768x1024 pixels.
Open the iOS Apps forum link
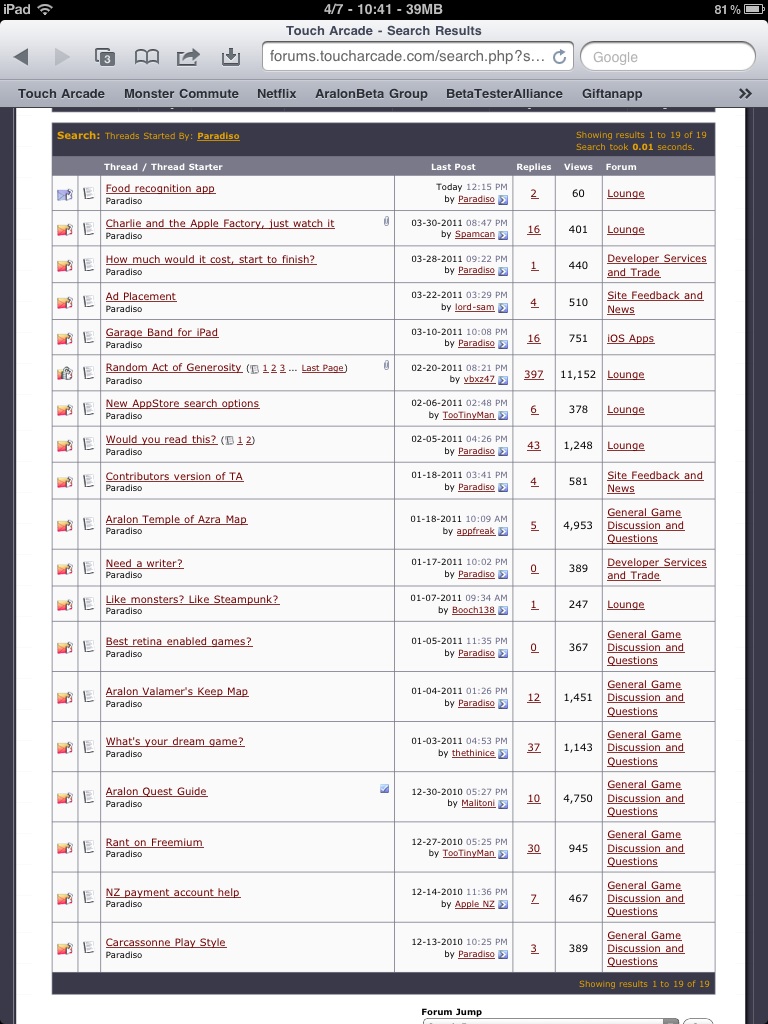point(630,338)
